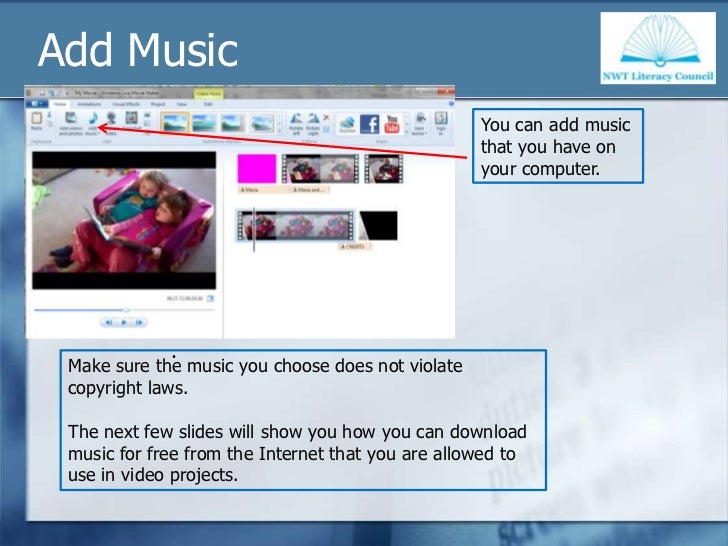The width and height of the screenshot is (728, 546).
Task: Open the Edit tab under Video Tools
Action: (208, 104)
